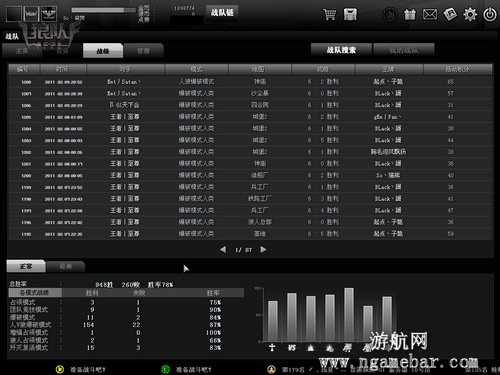Select match row number 1197

point(250,210)
